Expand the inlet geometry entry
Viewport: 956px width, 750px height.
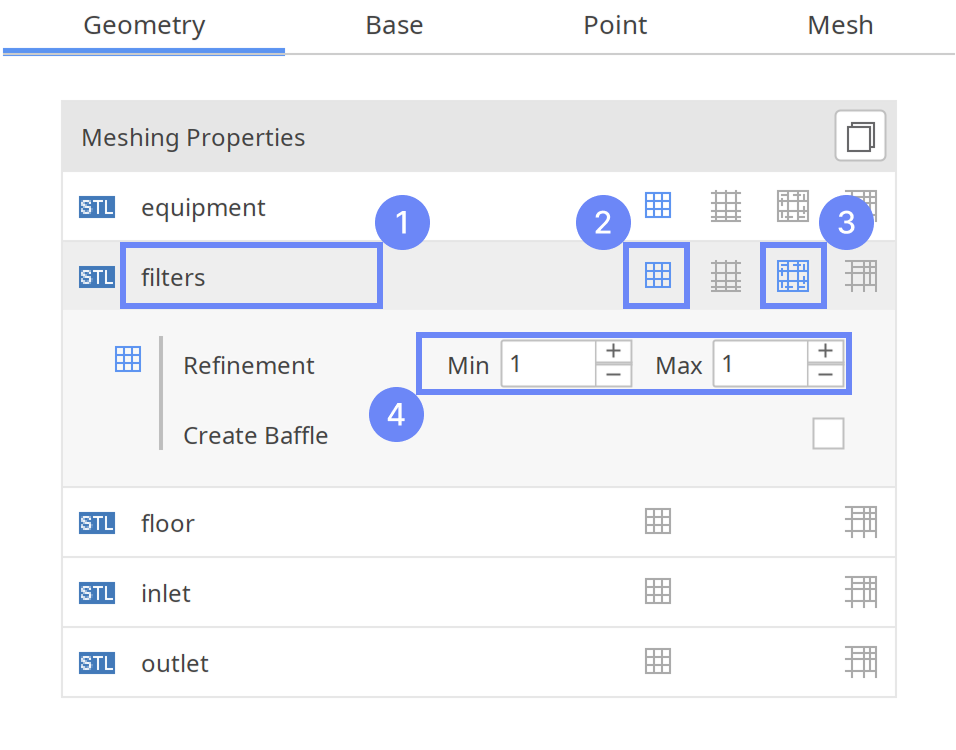tap(166, 593)
